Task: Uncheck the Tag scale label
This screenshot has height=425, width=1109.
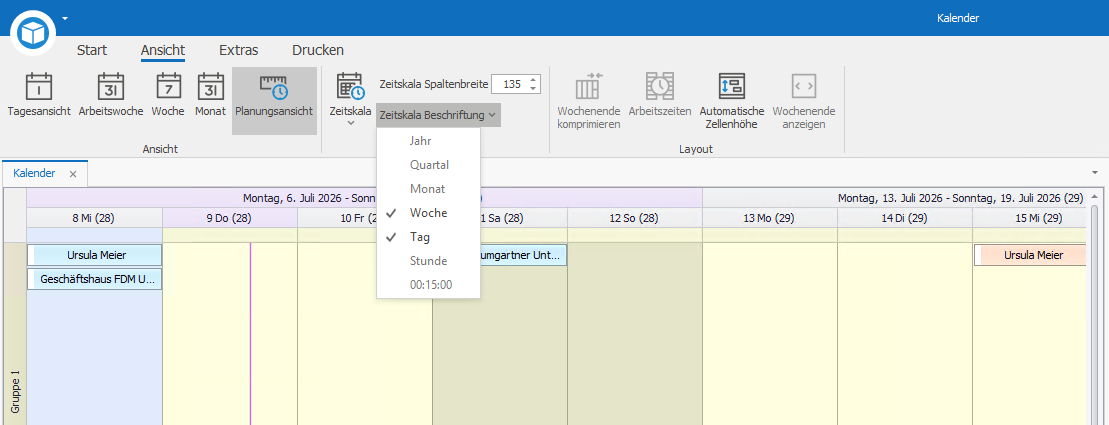Action: [x=429, y=237]
